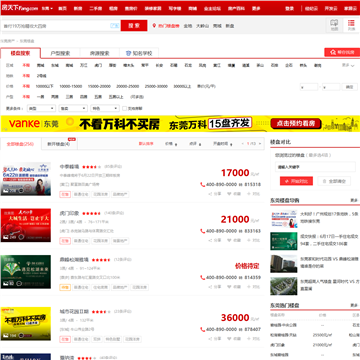Open thumbnail of the 17000 listing
This screenshot has width=360, height=360.
(26, 179)
